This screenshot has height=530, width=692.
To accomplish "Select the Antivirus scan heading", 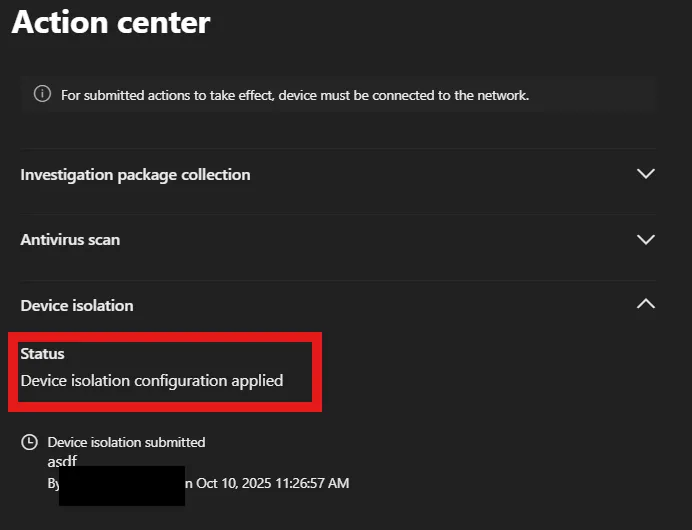I will 70,240.
